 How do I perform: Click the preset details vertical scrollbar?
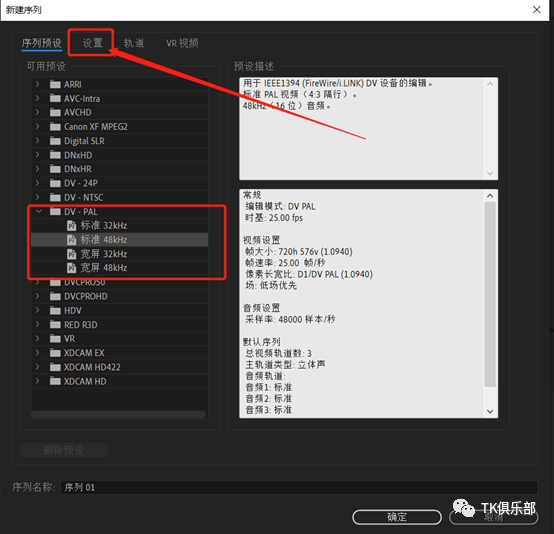pyautogui.click(x=490, y=304)
